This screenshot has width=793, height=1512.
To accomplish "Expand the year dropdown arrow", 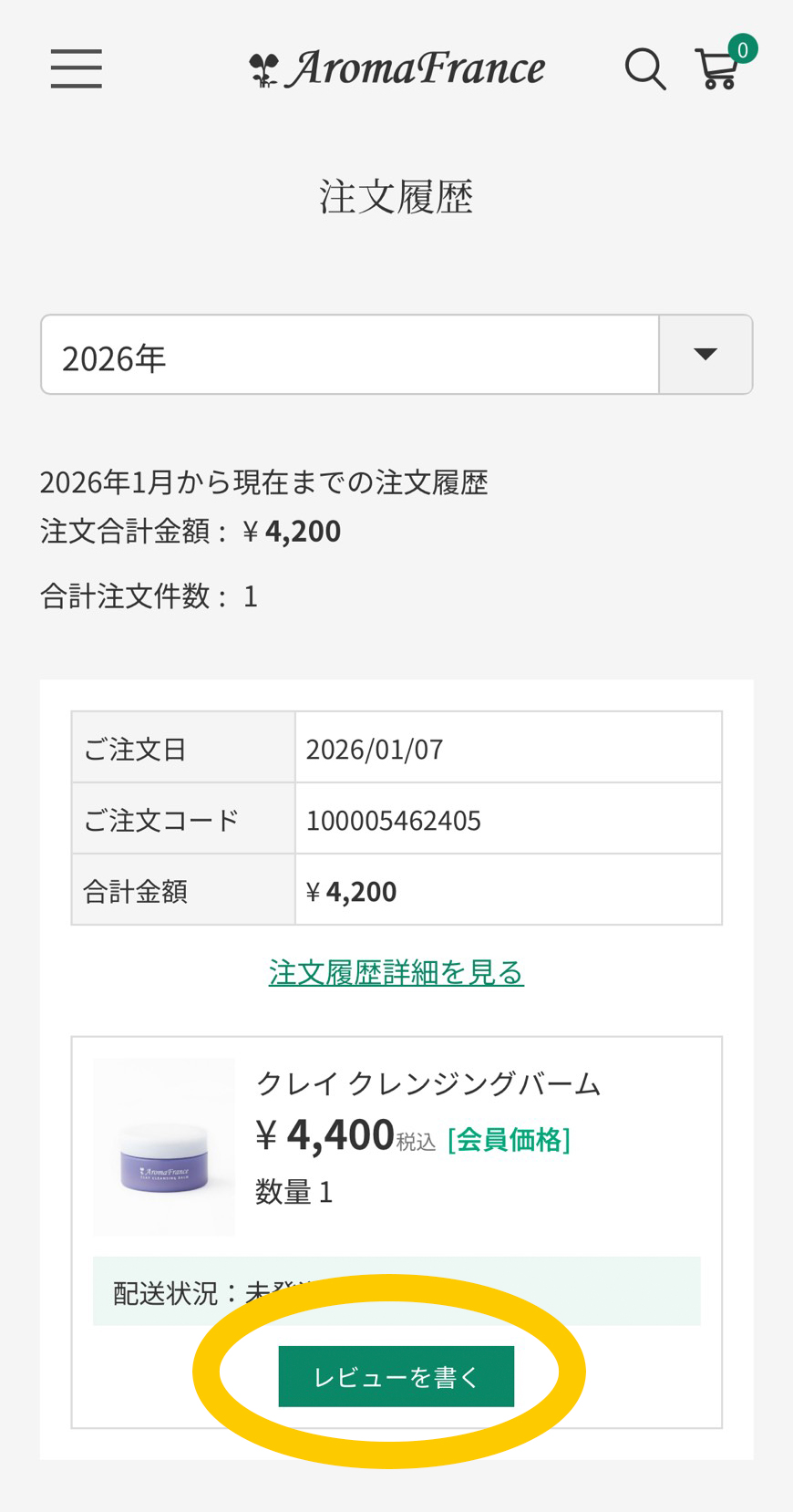I will pyautogui.click(x=705, y=355).
